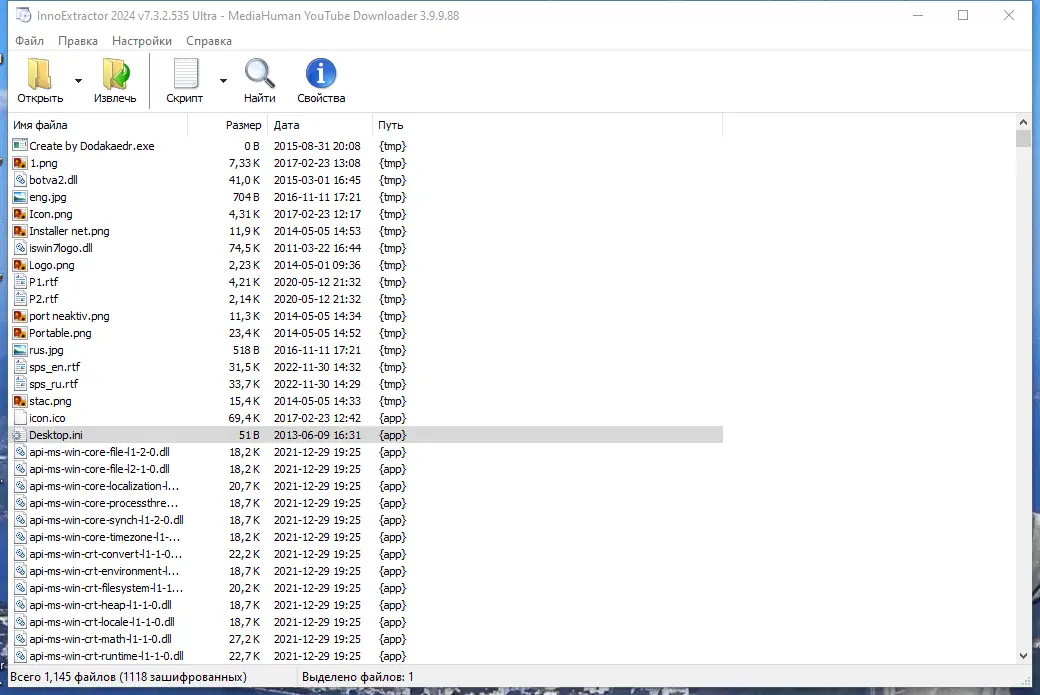Sort by the Дата column header
Image resolution: width=1040 pixels, height=695 pixels.
tap(320, 125)
